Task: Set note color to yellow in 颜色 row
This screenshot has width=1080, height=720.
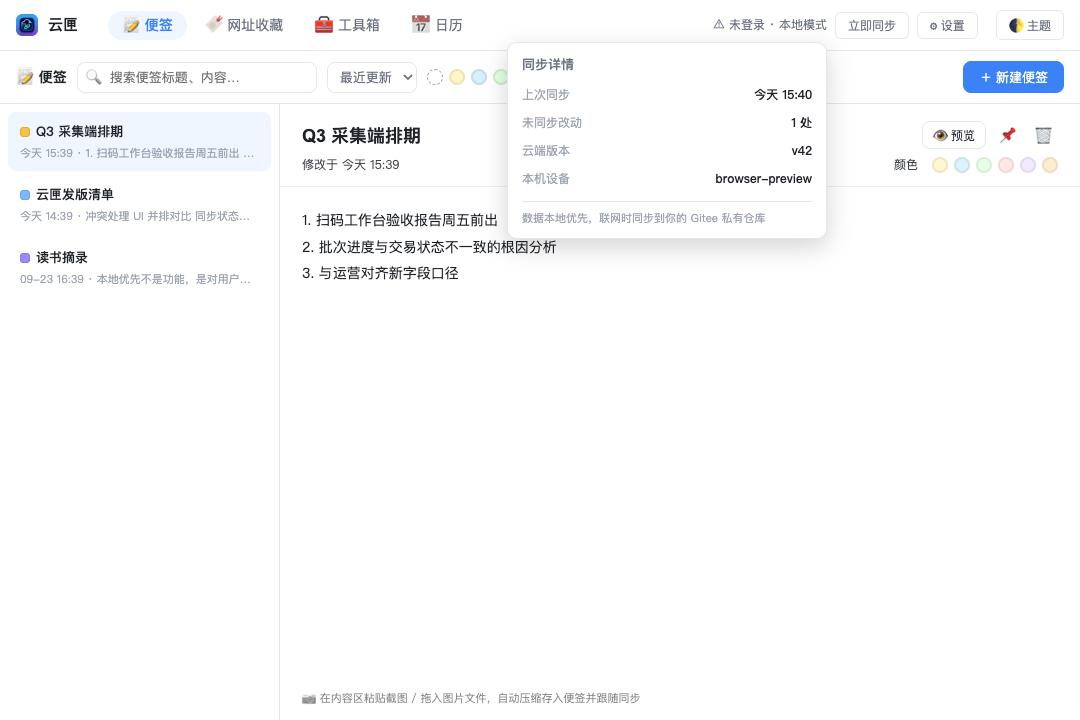Action: coord(939,165)
